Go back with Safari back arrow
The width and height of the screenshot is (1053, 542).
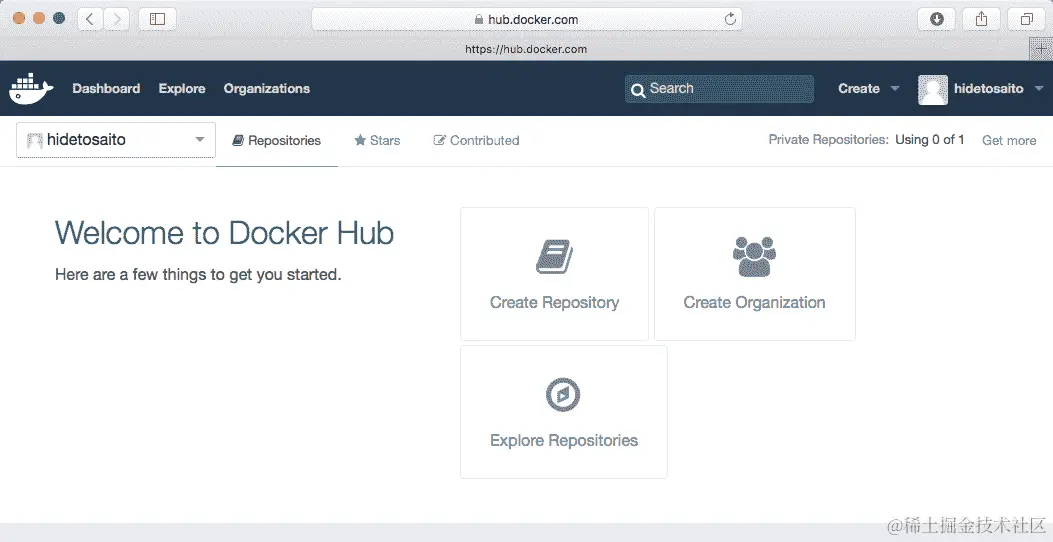click(91, 19)
